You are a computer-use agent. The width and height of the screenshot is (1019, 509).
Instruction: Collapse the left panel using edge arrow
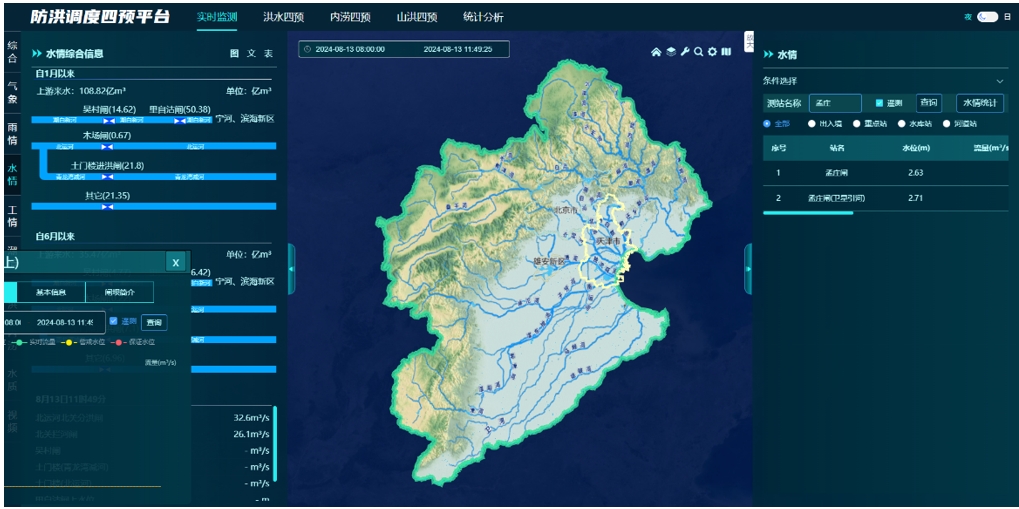coord(291,268)
